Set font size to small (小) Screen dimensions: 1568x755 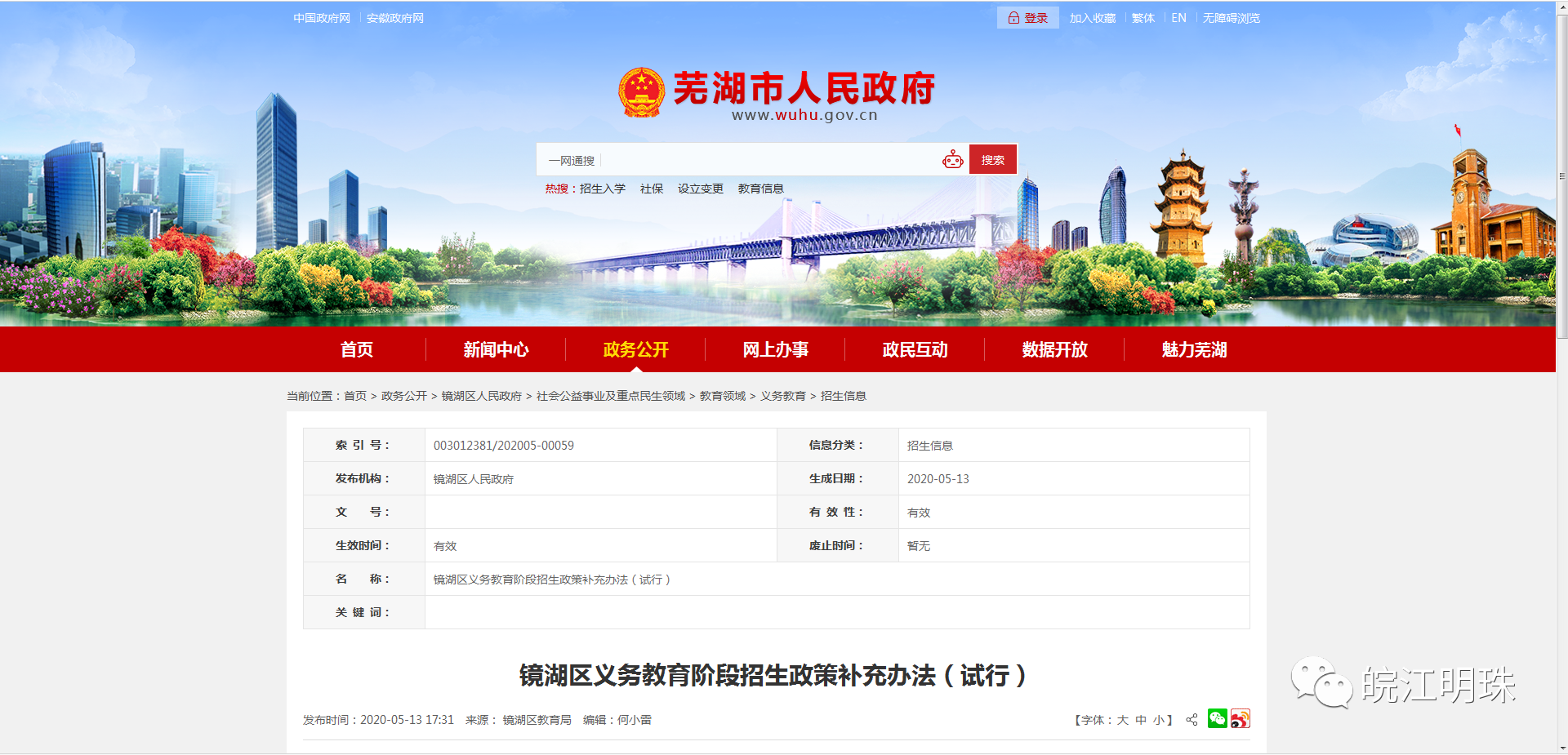pyautogui.click(x=1158, y=720)
